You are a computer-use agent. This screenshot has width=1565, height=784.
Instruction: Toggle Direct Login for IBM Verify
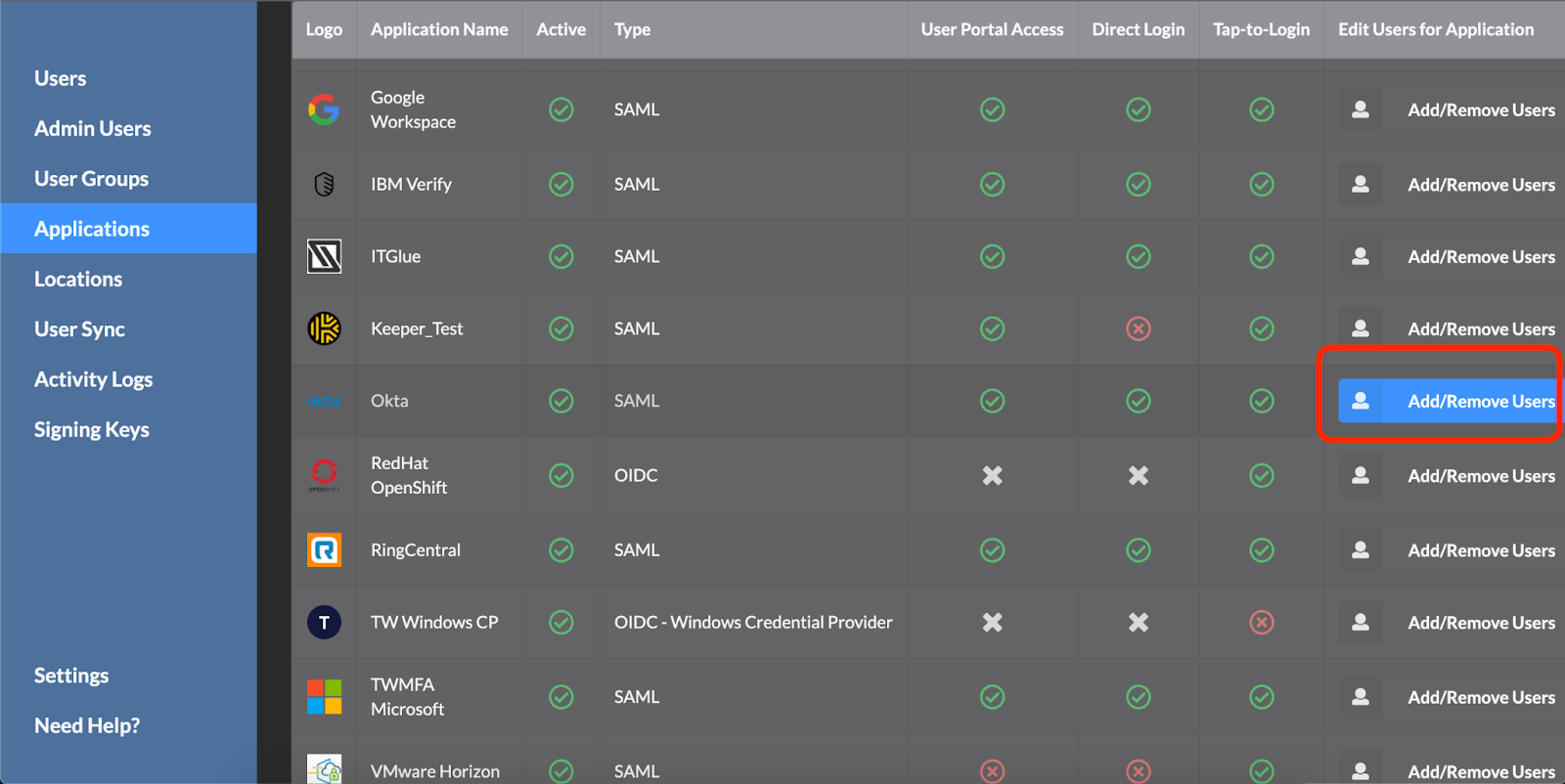tap(1139, 184)
